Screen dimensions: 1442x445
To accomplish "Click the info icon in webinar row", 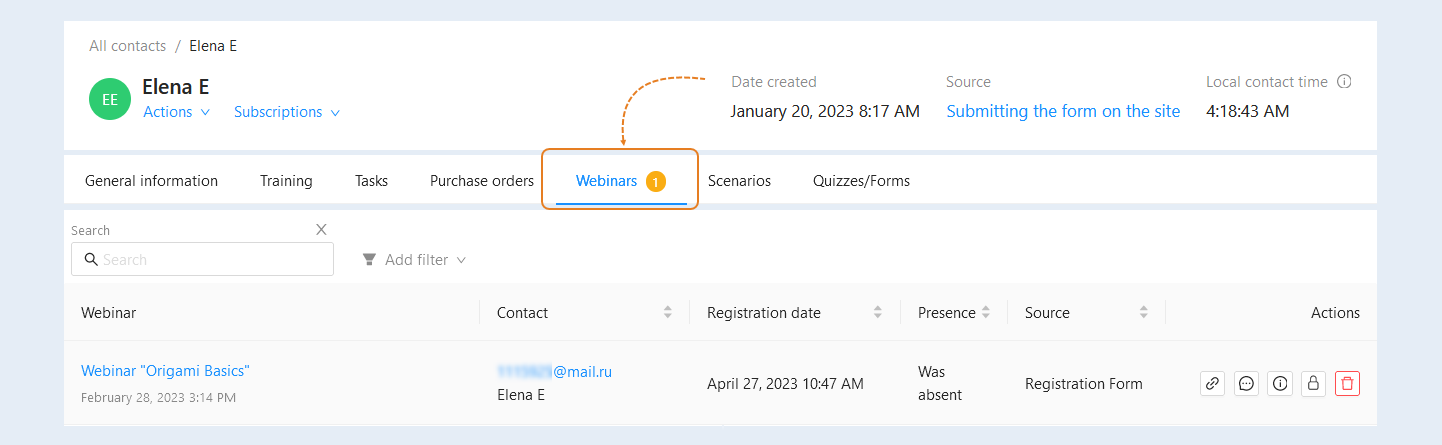I will pos(1280,383).
